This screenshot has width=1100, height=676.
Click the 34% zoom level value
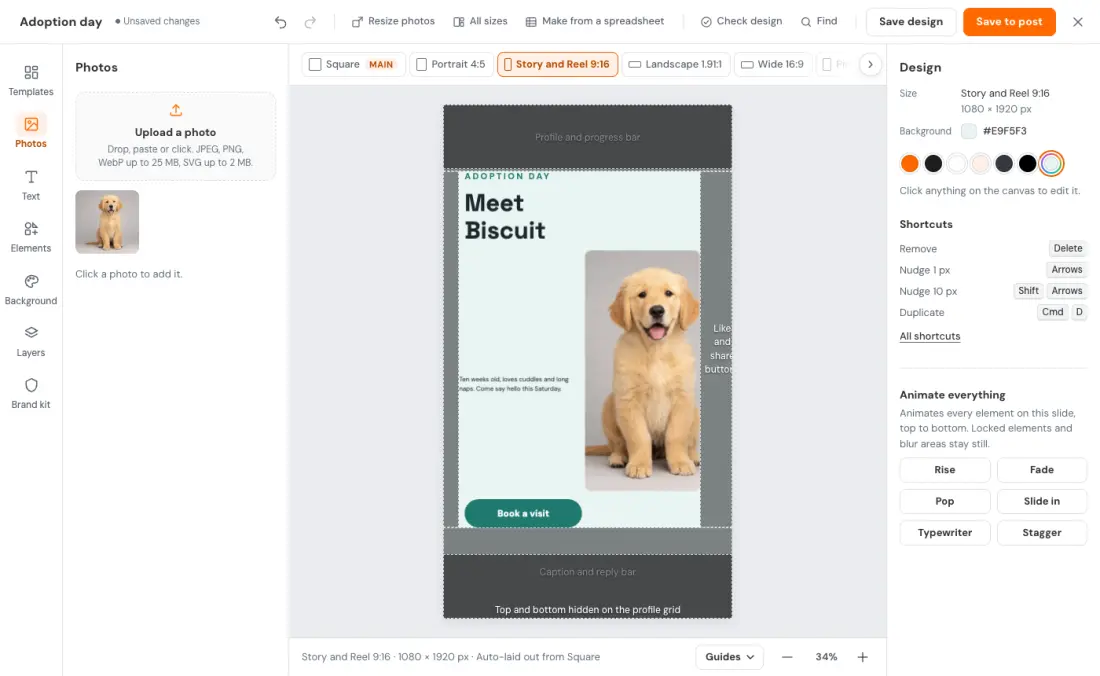point(826,657)
